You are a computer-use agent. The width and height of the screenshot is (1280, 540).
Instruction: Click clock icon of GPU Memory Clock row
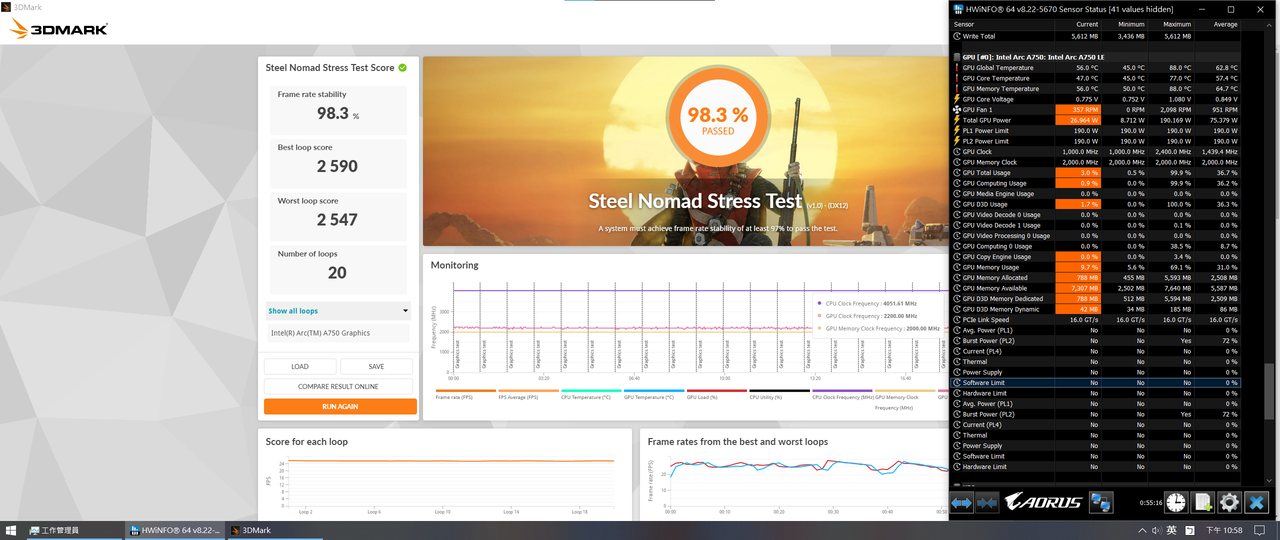pos(957,162)
